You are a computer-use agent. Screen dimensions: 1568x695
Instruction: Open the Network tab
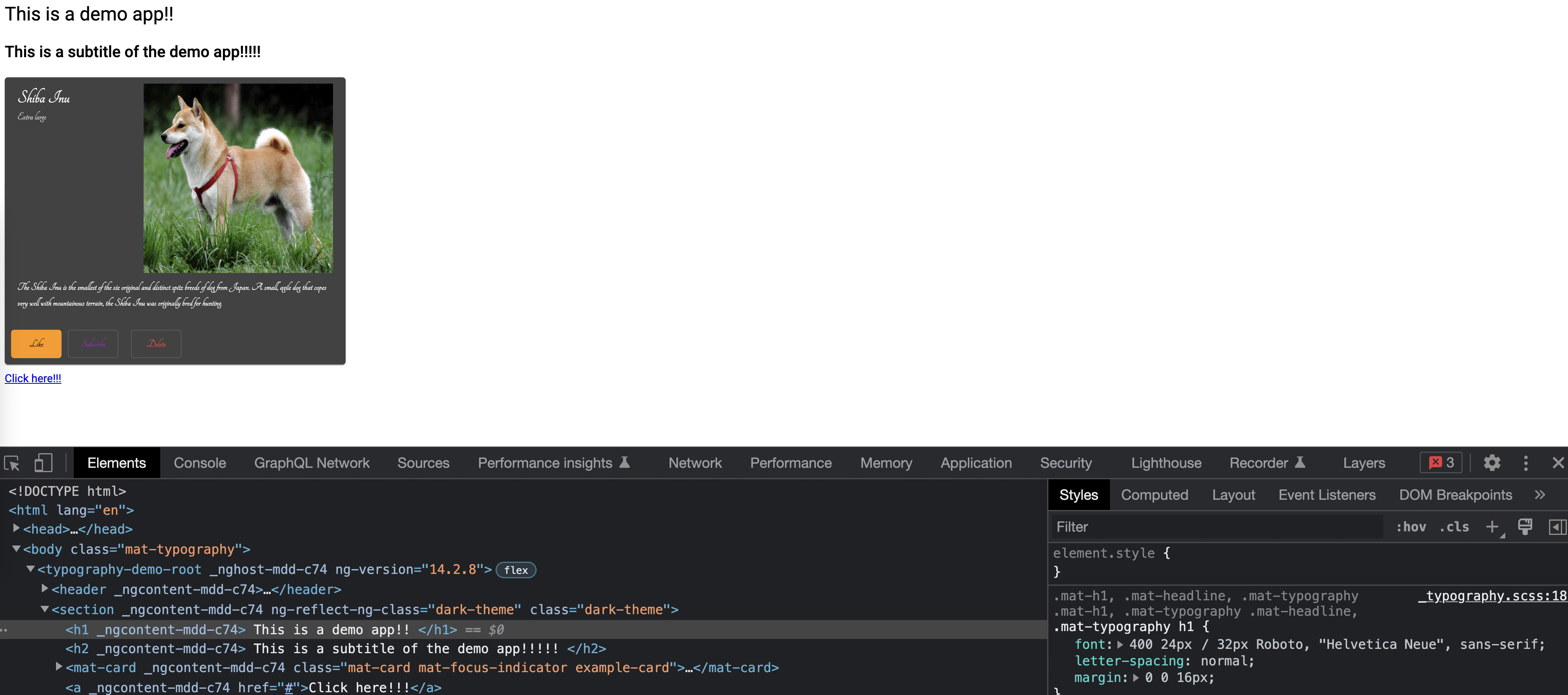coord(694,463)
